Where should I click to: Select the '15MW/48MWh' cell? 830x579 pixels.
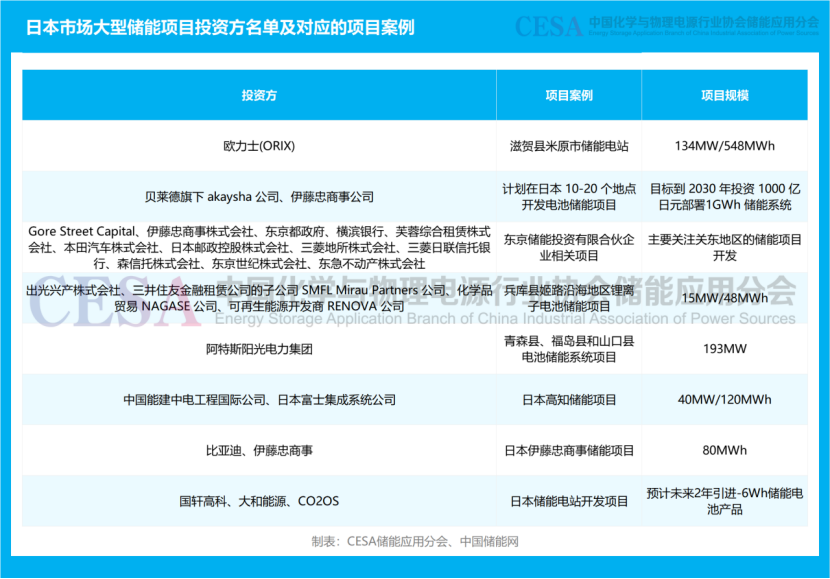point(725,298)
